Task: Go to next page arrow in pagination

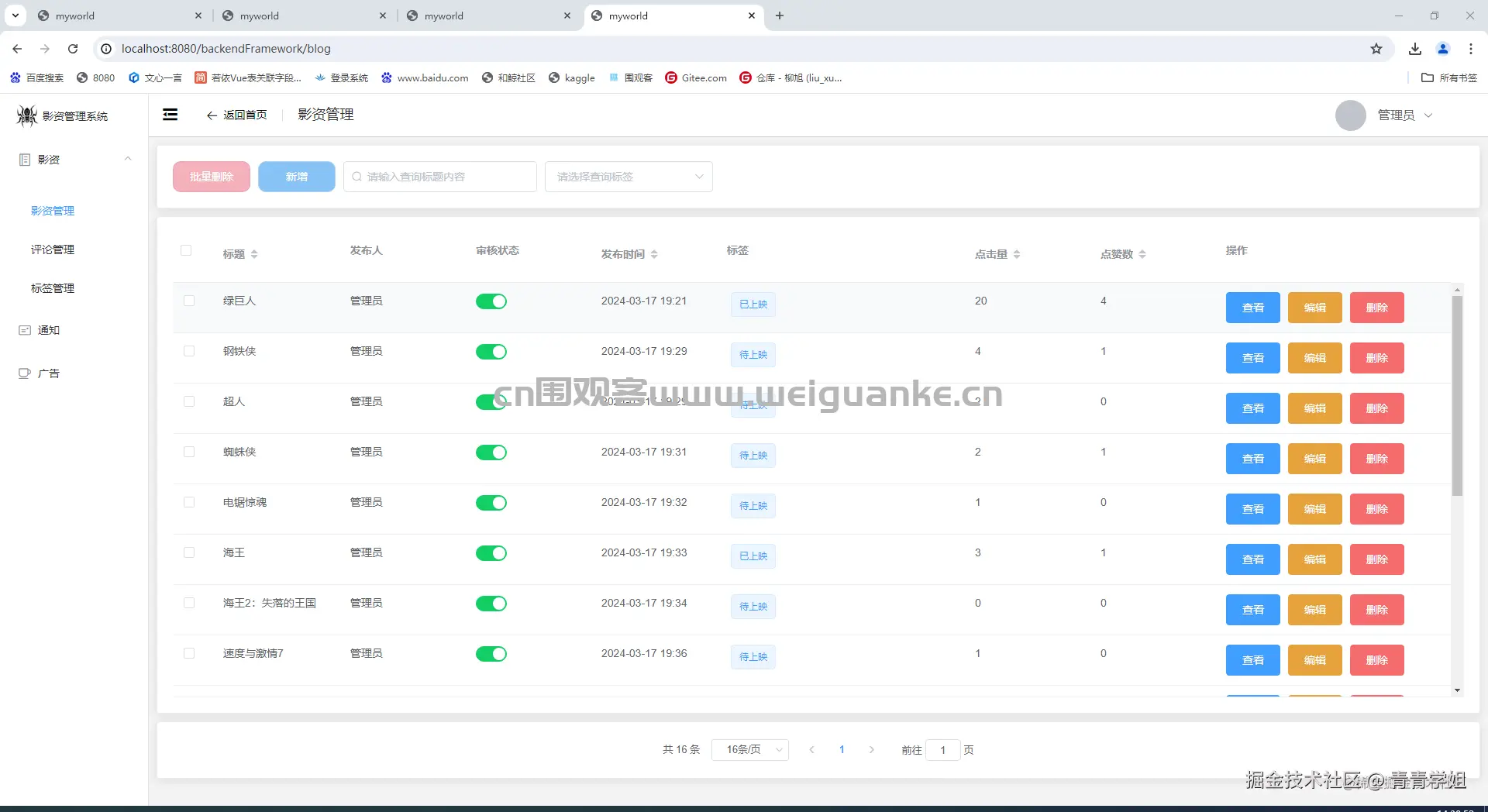Action: click(x=872, y=750)
